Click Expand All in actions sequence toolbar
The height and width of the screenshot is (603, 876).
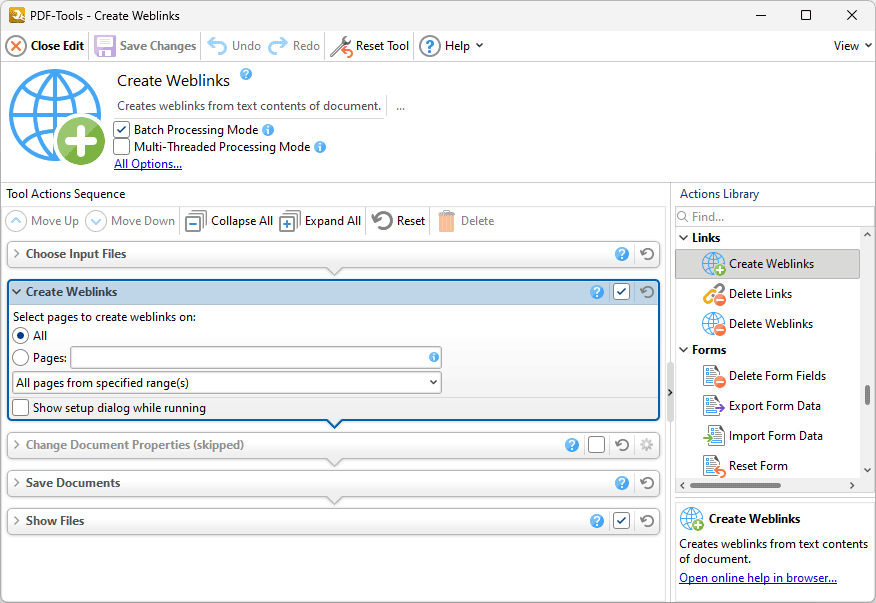pos(320,221)
